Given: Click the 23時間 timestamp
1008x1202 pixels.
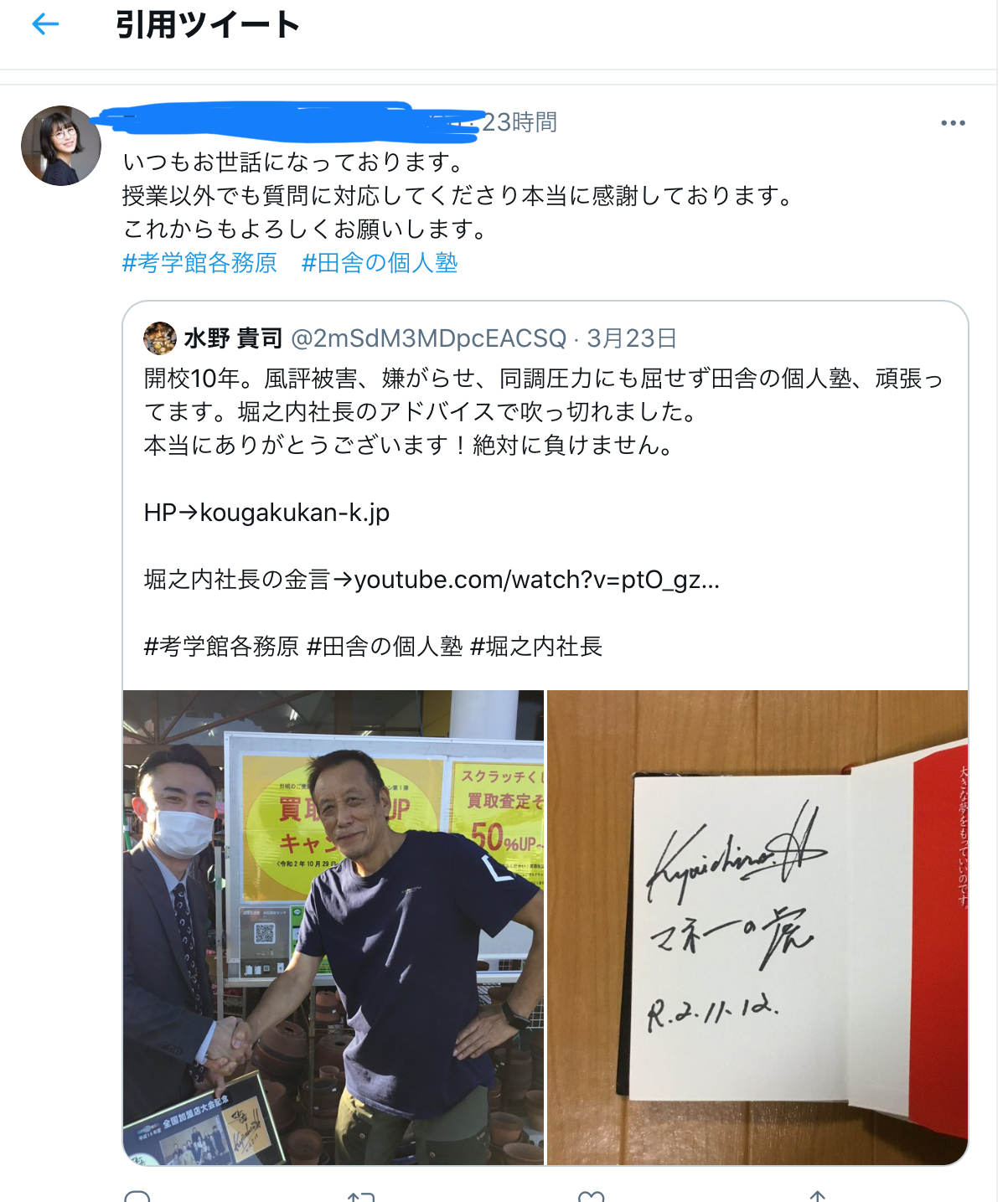Looking at the screenshot, I should pos(520,122).
